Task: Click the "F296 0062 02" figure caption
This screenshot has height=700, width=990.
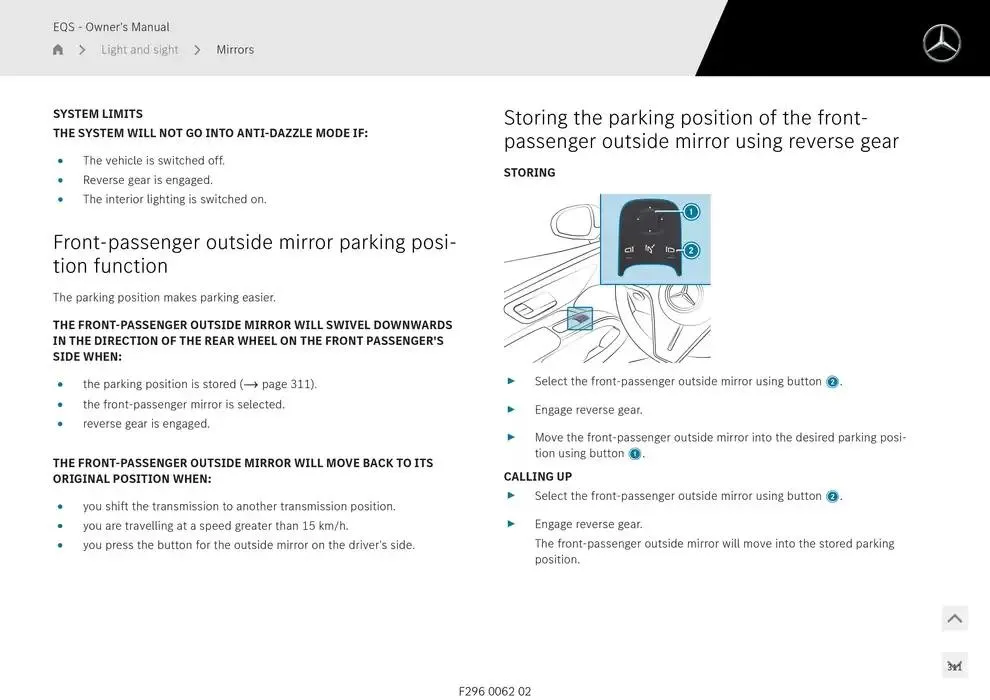Action: click(x=495, y=691)
